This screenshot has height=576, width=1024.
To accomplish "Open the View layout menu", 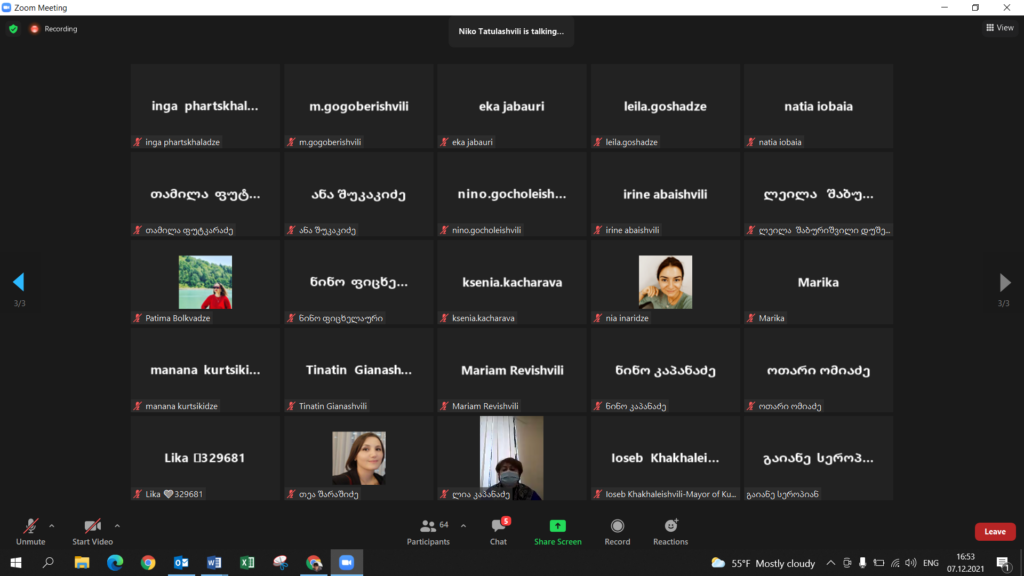I will pos(999,28).
